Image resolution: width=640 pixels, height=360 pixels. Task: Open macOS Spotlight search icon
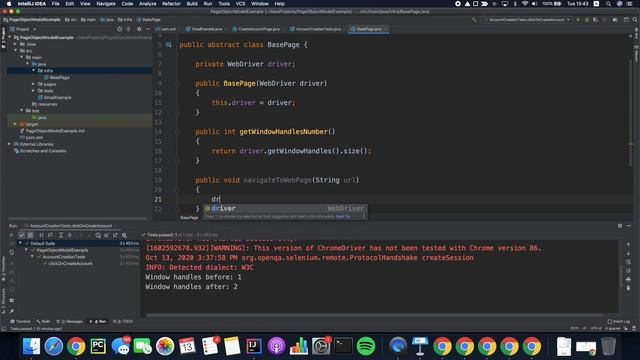point(608,4)
